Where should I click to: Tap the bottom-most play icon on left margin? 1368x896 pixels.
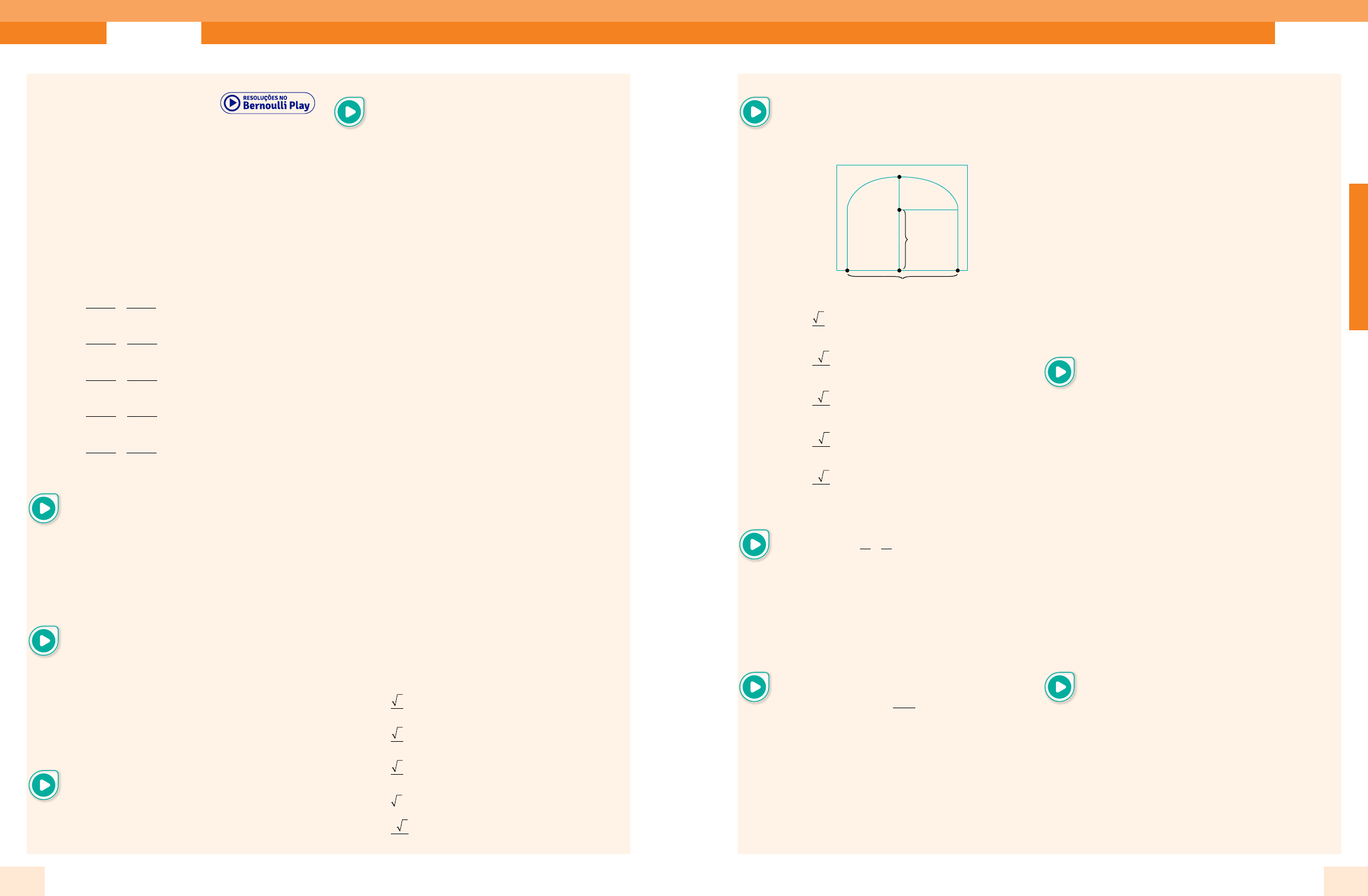point(44,784)
